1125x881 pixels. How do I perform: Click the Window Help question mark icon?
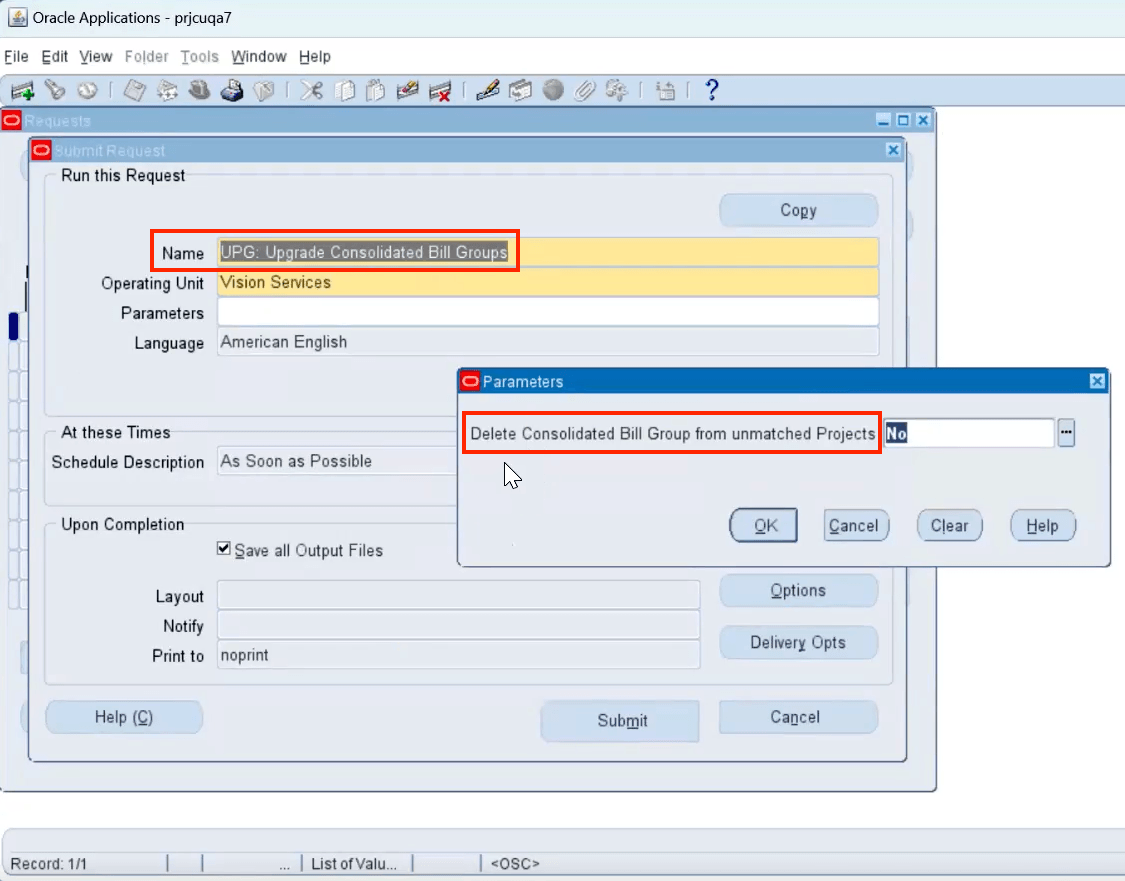click(x=712, y=90)
